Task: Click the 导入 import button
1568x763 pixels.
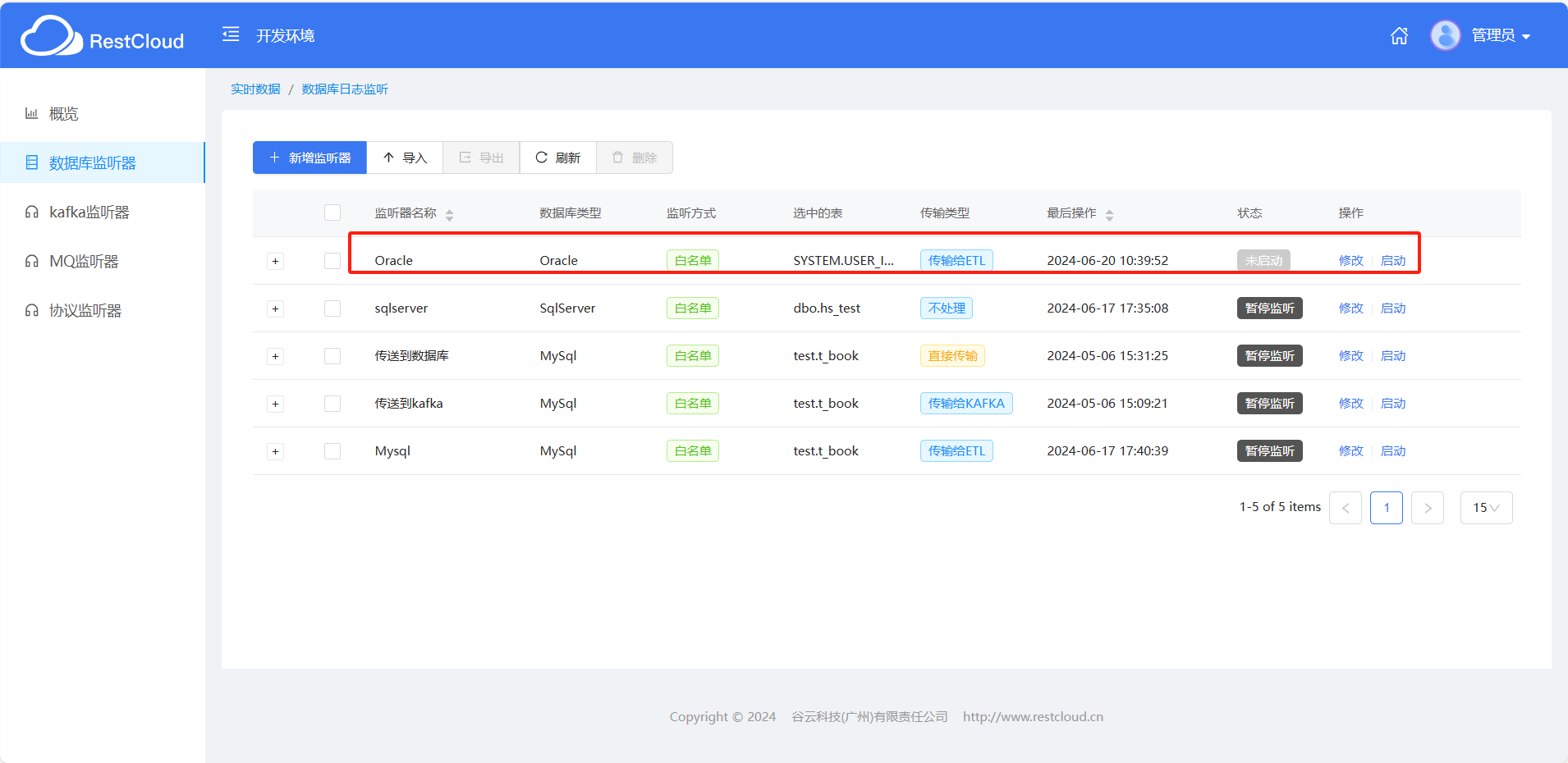Action: [405, 158]
